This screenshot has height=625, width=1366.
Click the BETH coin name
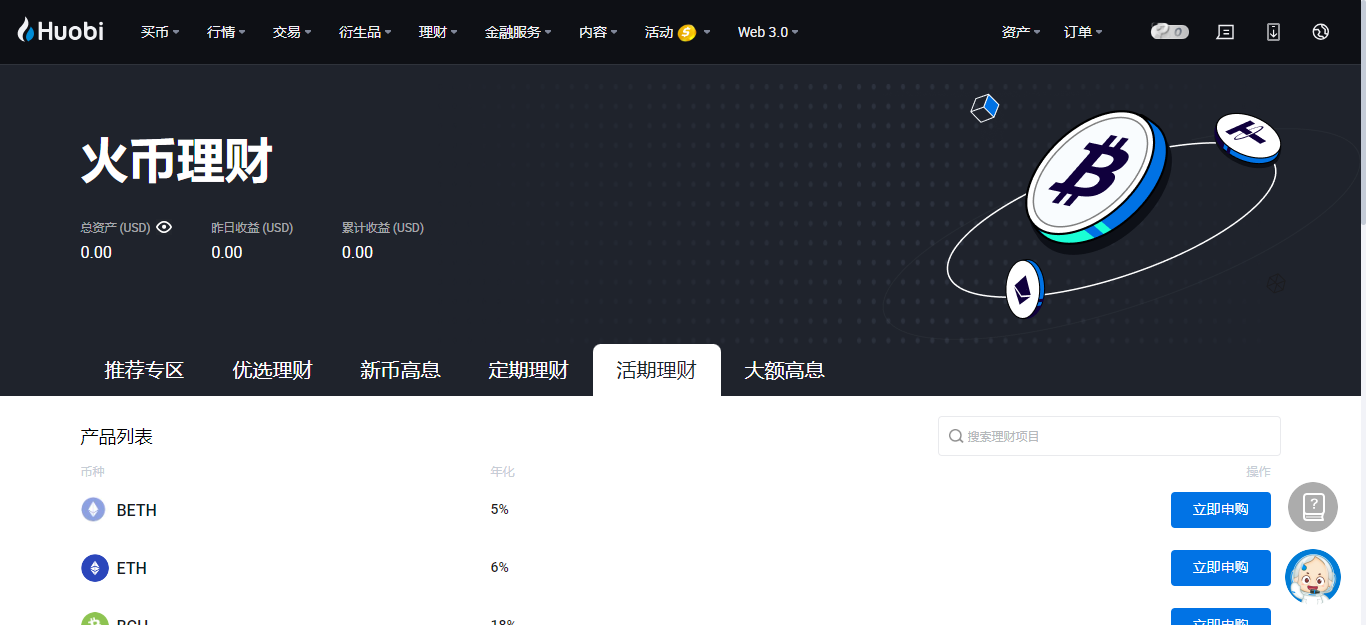(137, 510)
